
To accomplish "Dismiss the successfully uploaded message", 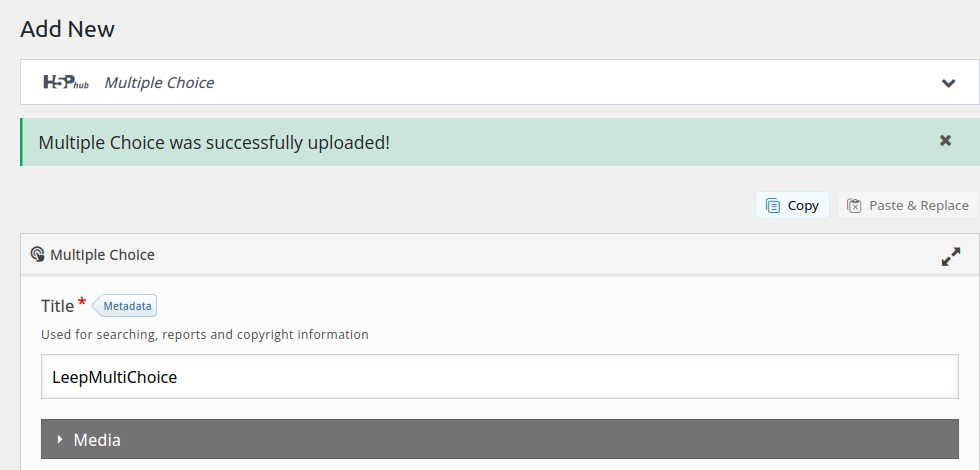I will tap(945, 141).
